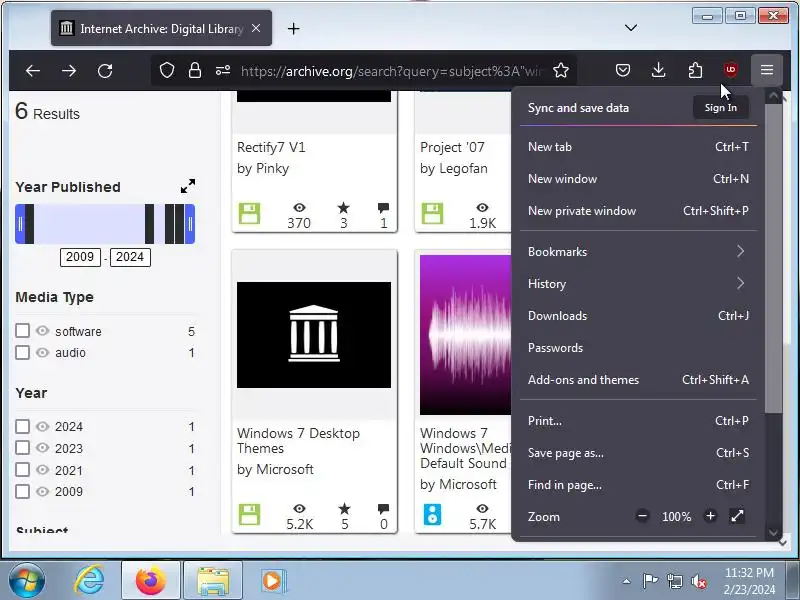
Task: Decrease zoom with minus button
Action: 642,516
